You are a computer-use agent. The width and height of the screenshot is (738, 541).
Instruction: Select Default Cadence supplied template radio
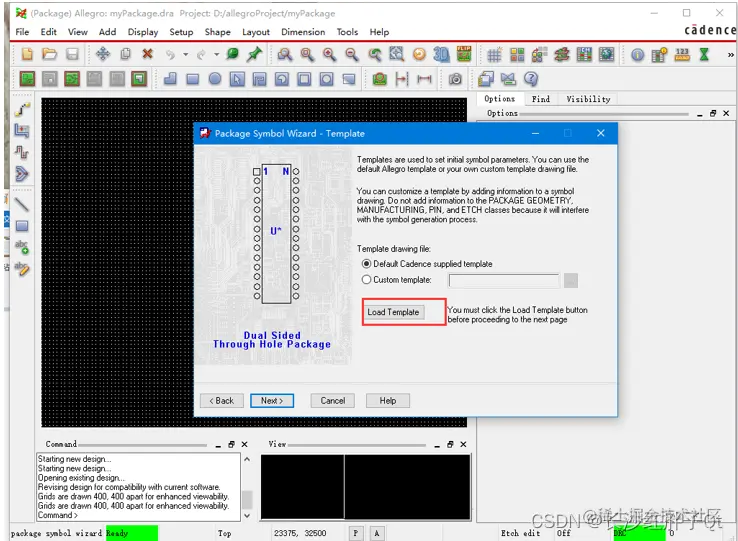click(366, 264)
